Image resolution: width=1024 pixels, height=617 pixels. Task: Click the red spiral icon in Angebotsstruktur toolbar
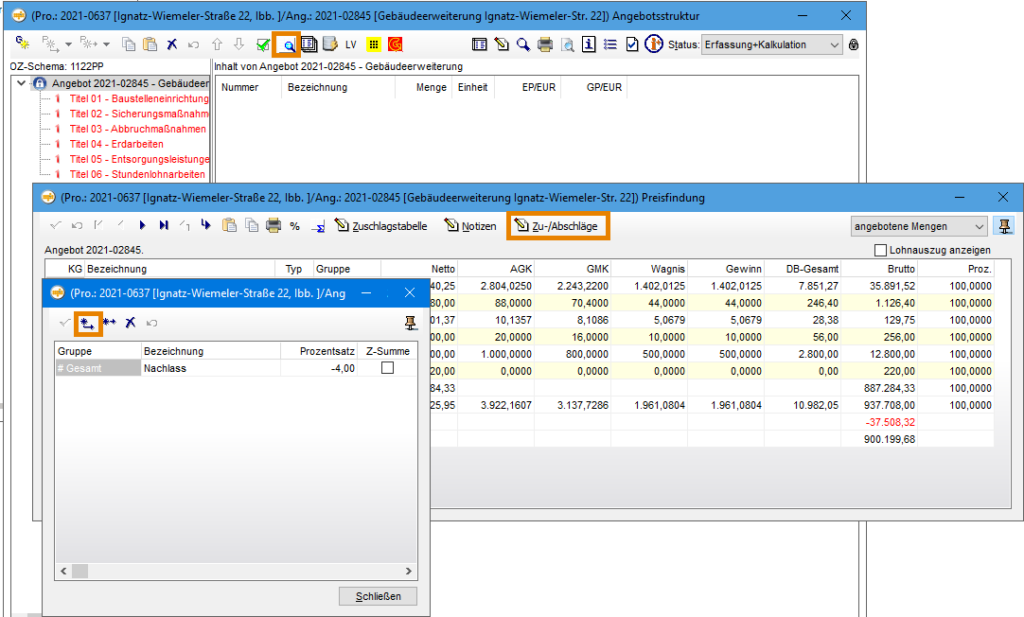point(394,44)
